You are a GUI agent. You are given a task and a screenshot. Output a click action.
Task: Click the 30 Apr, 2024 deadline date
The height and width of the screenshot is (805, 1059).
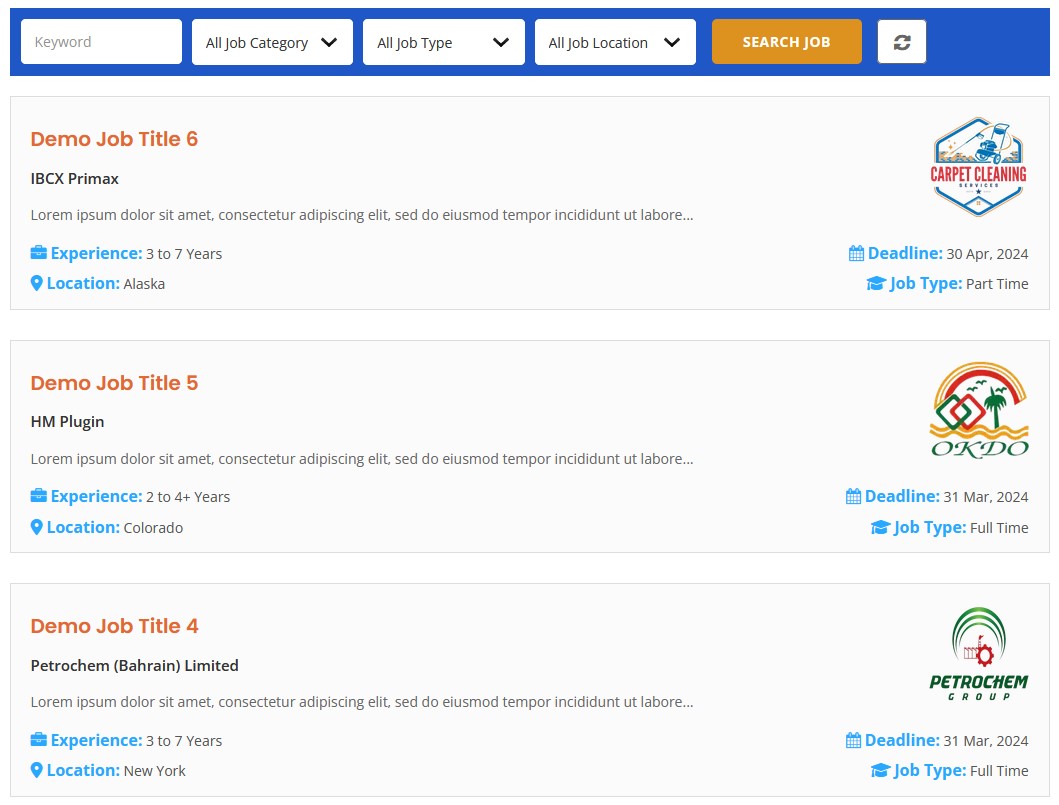point(987,254)
